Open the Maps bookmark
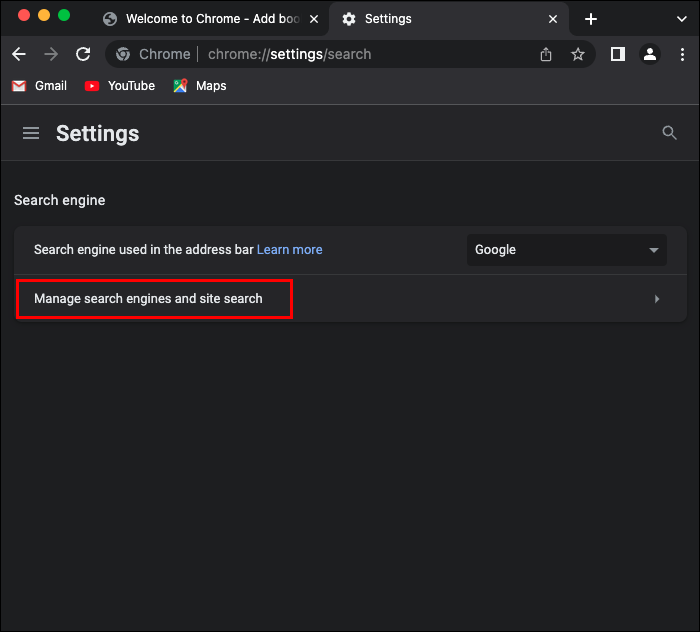This screenshot has width=700, height=632. coord(199,86)
